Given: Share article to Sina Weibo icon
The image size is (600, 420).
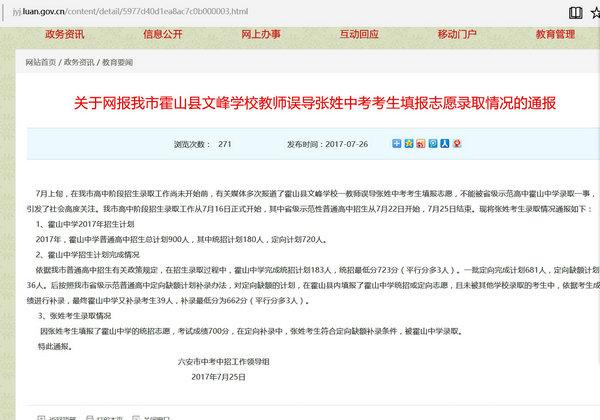Looking at the screenshot, I should pyautogui.click(x=421, y=144).
